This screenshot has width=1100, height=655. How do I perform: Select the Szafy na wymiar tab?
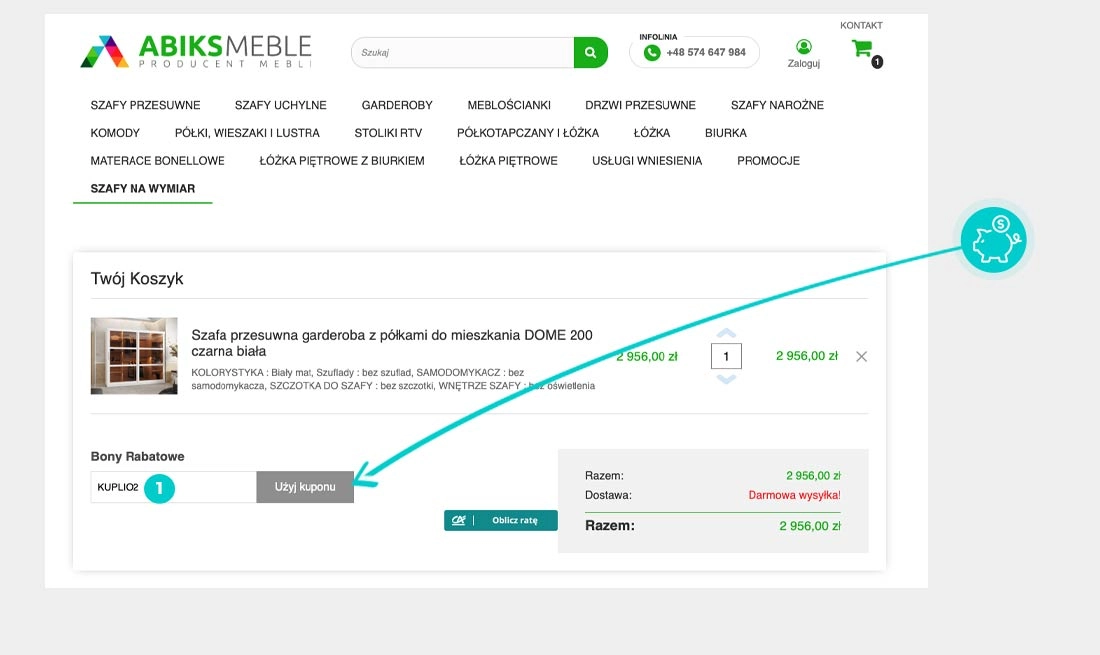[142, 189]
